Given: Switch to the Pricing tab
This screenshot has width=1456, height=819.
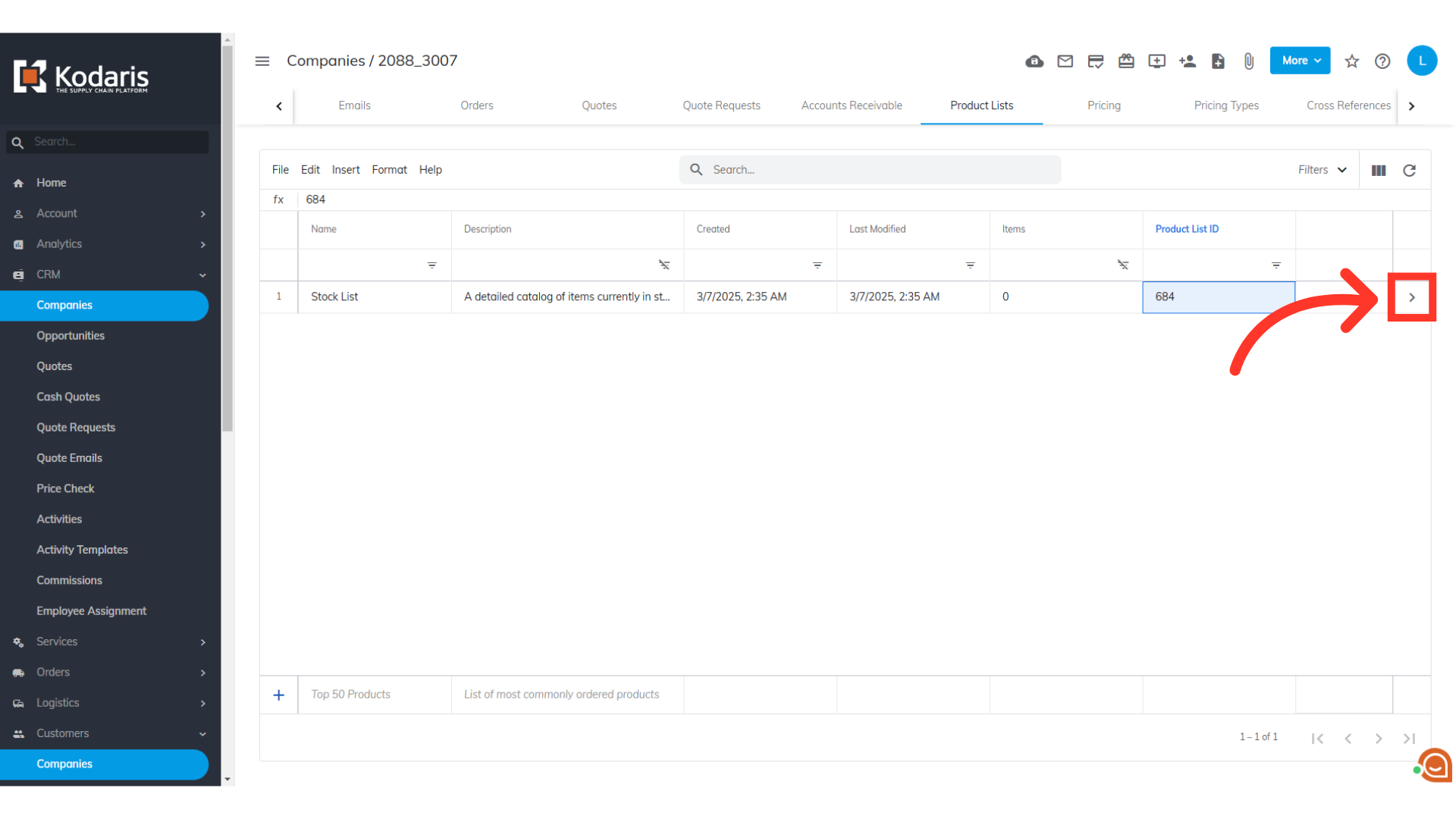Looking at the screenshot, I should 1103,105.
